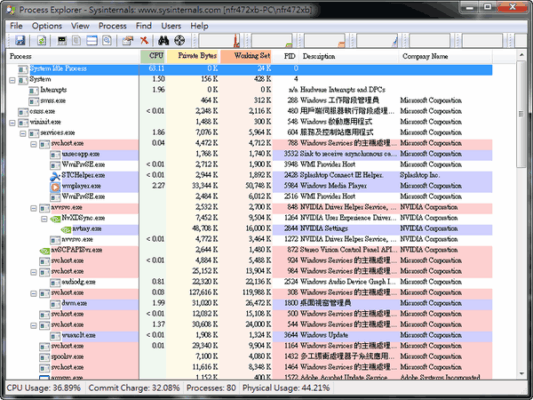
Task: Collapse the svchost.exe PID 308 node
Action: point(33,293)
